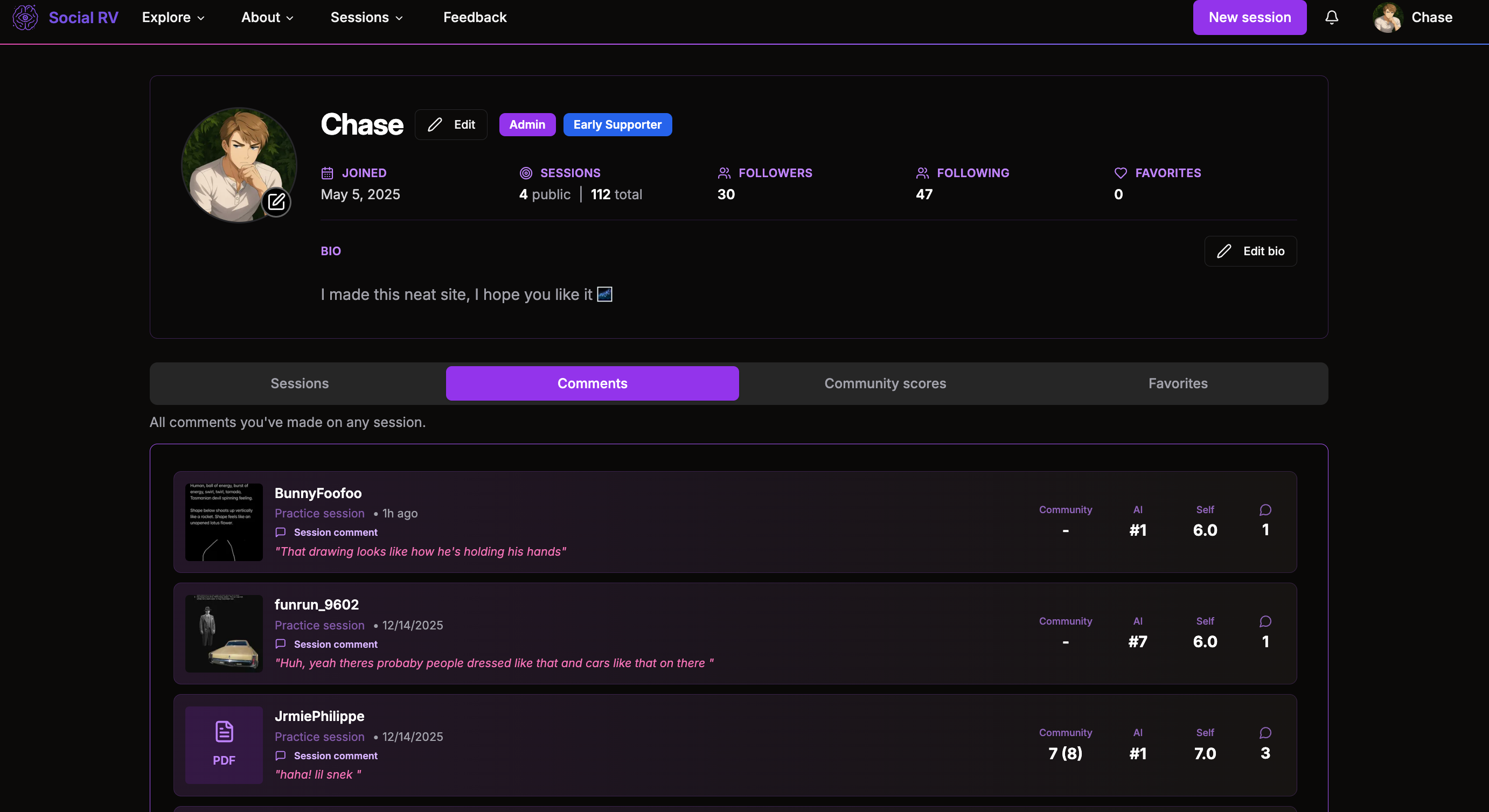
Task: Click the Social RV brain logo
Action: click(25, 17)
